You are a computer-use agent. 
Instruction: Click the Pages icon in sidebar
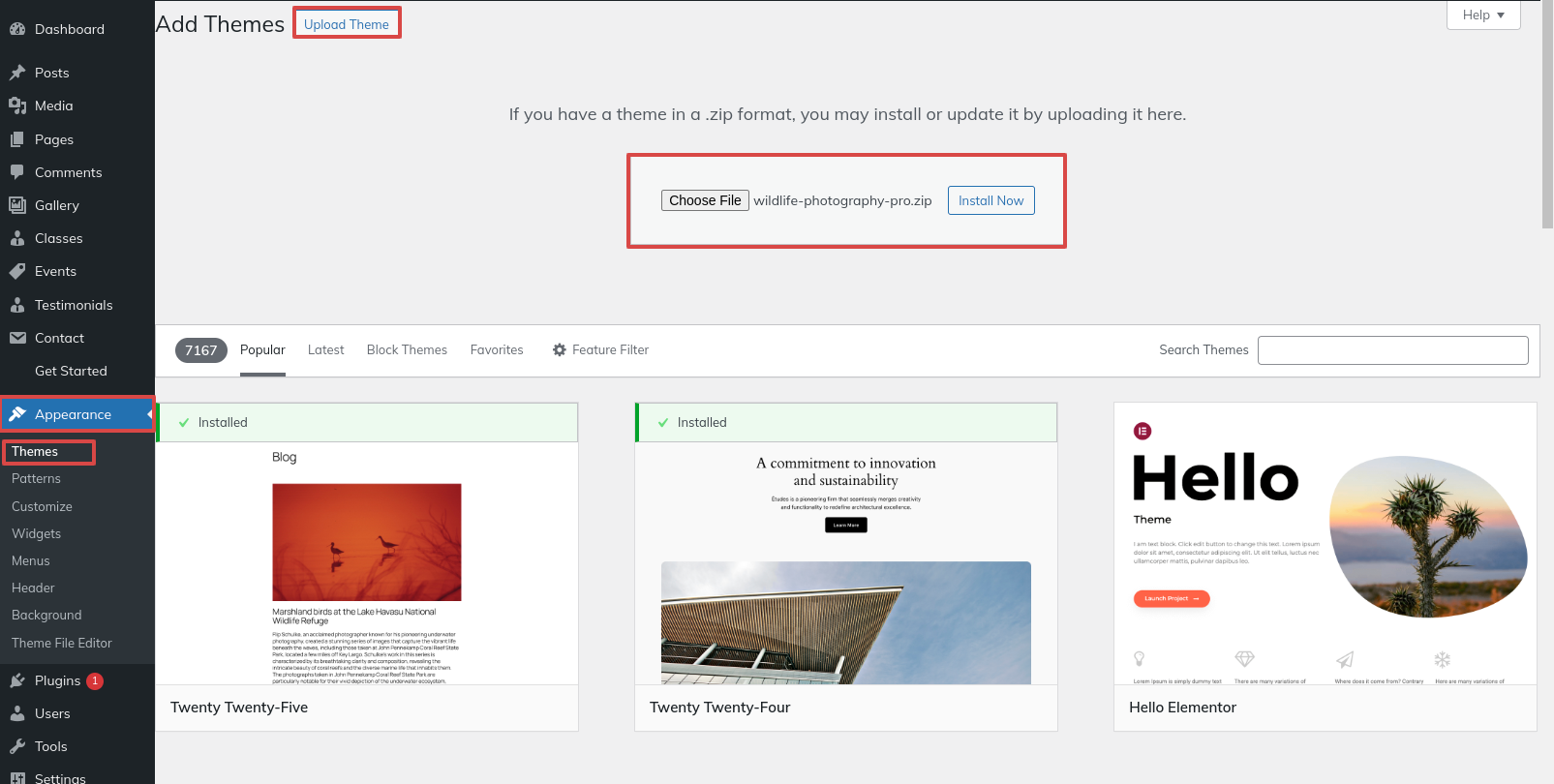pyautogui.click(x=17, y=139)
